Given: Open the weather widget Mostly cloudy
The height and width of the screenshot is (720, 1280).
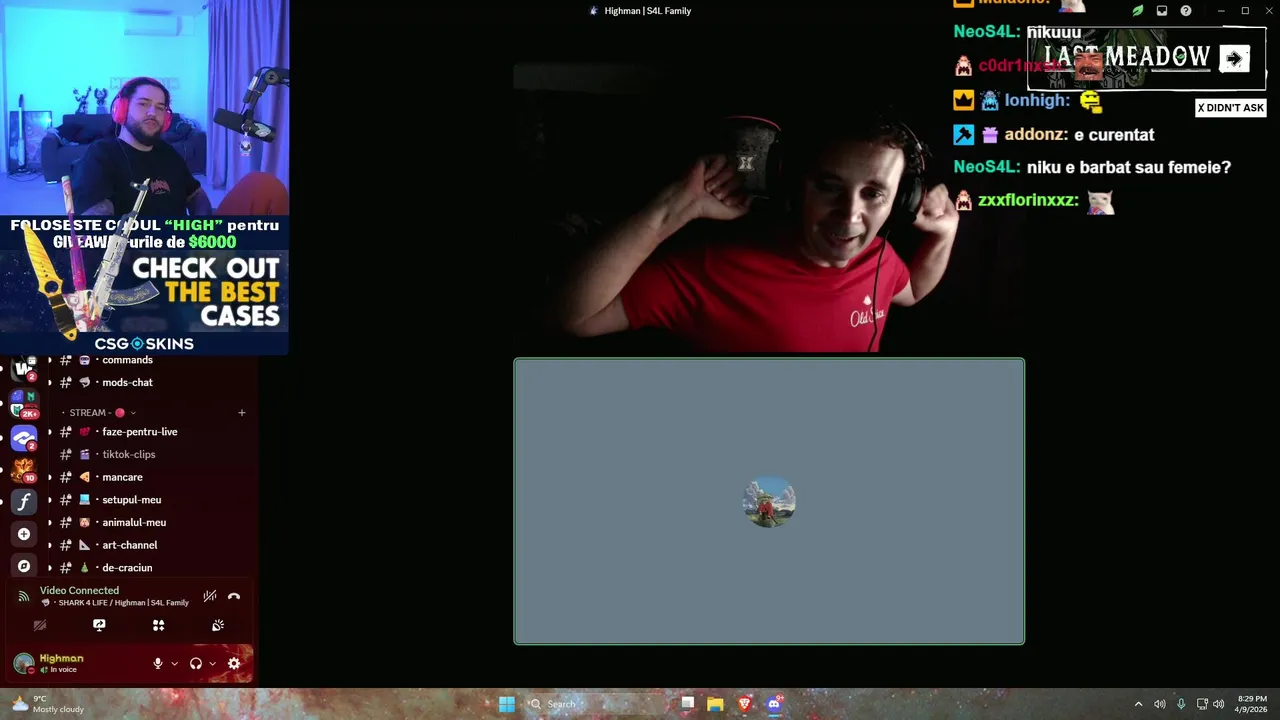Looking at the screenshot, I should 47,704.
